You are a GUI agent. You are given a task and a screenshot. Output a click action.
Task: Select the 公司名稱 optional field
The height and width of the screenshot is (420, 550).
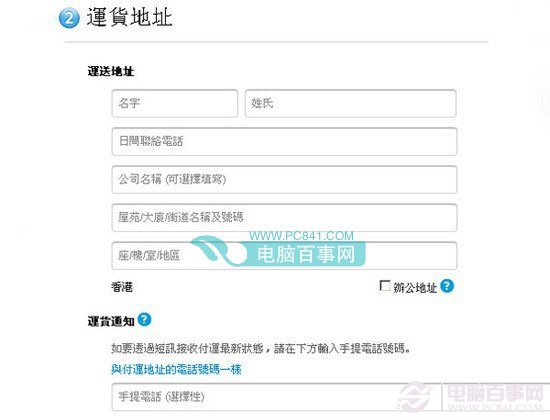pos(284,180)
